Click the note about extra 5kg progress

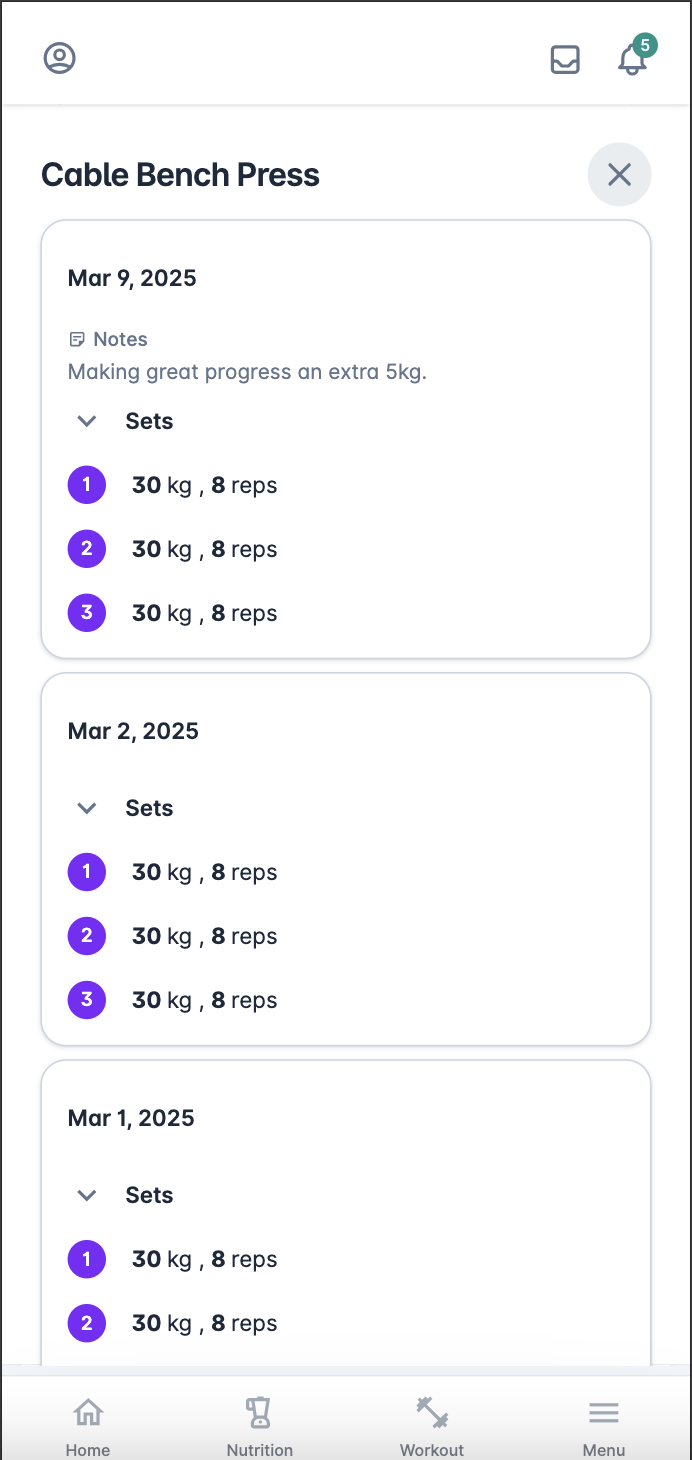(x=247, y=372)
